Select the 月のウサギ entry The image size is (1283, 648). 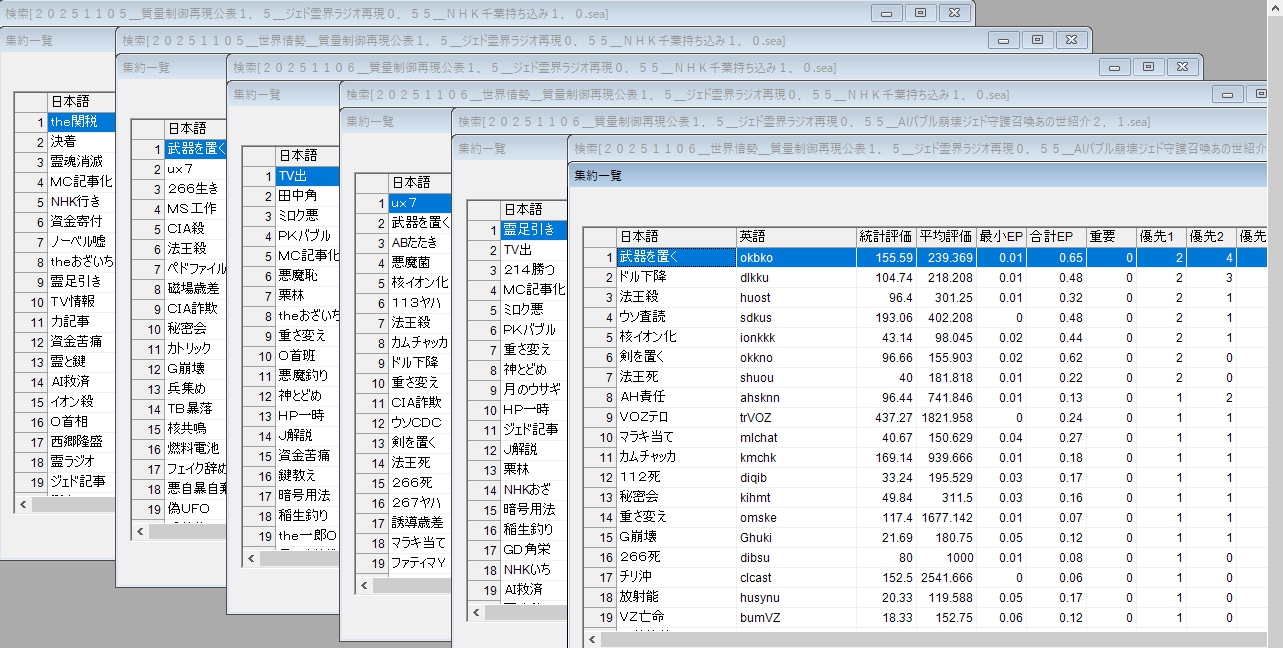[532, 390]
